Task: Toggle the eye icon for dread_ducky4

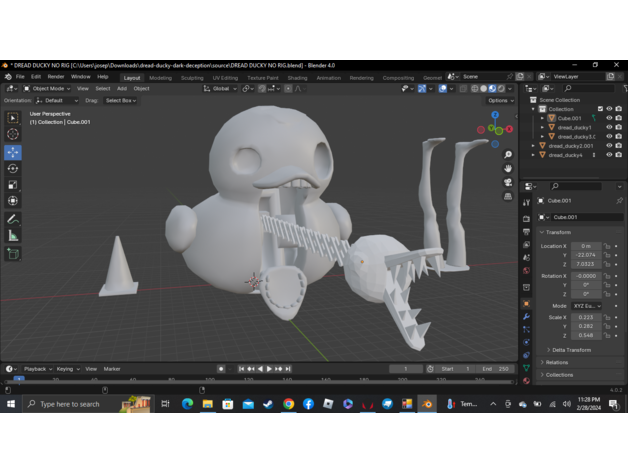Action: click(609, 155)
